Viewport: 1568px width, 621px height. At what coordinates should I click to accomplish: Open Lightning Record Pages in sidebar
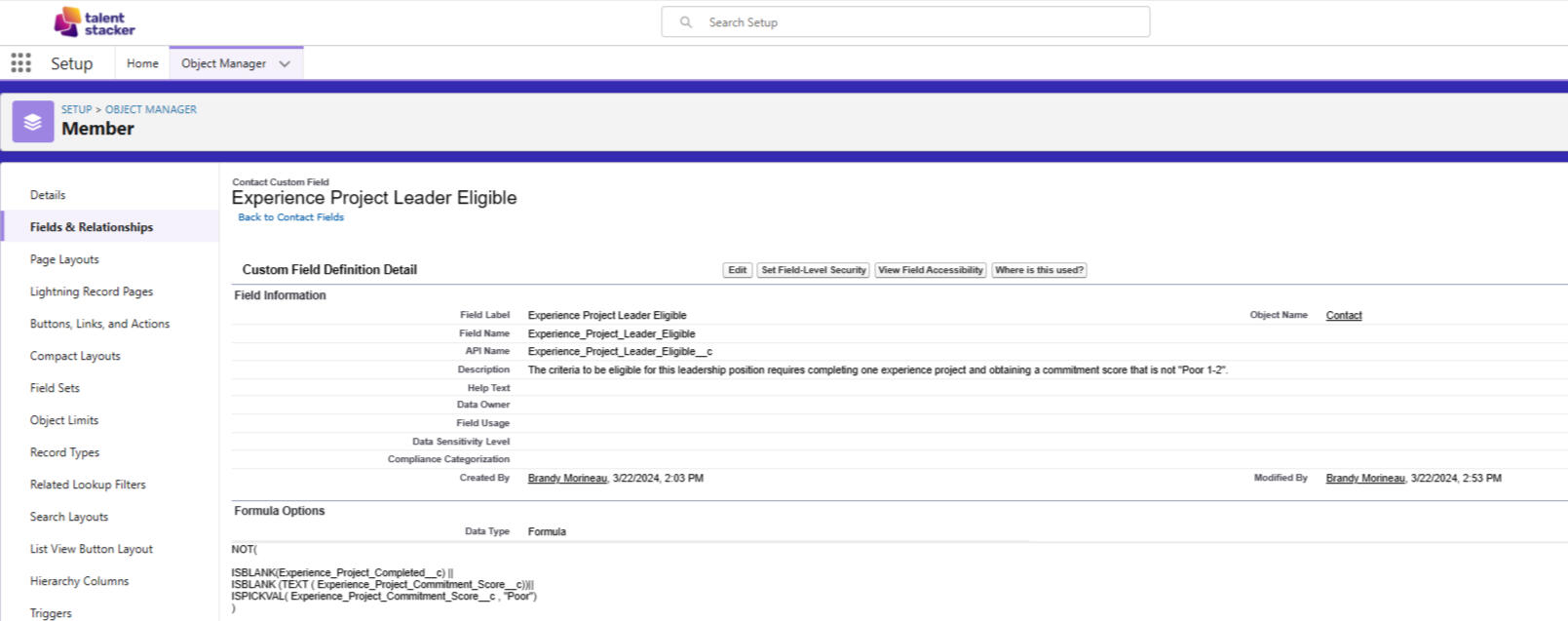coord(92,291)
